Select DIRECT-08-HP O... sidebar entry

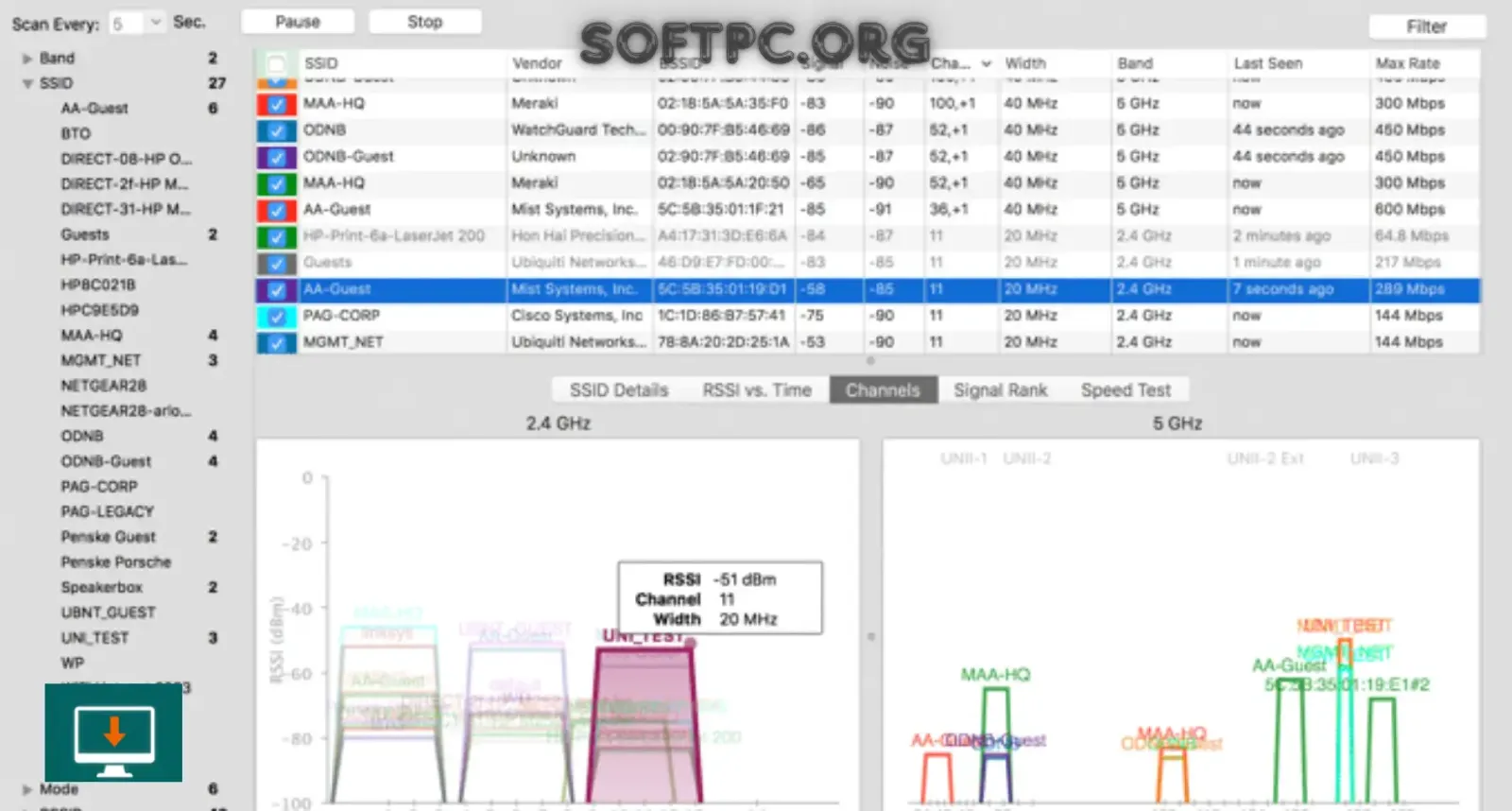click(126, 159)
